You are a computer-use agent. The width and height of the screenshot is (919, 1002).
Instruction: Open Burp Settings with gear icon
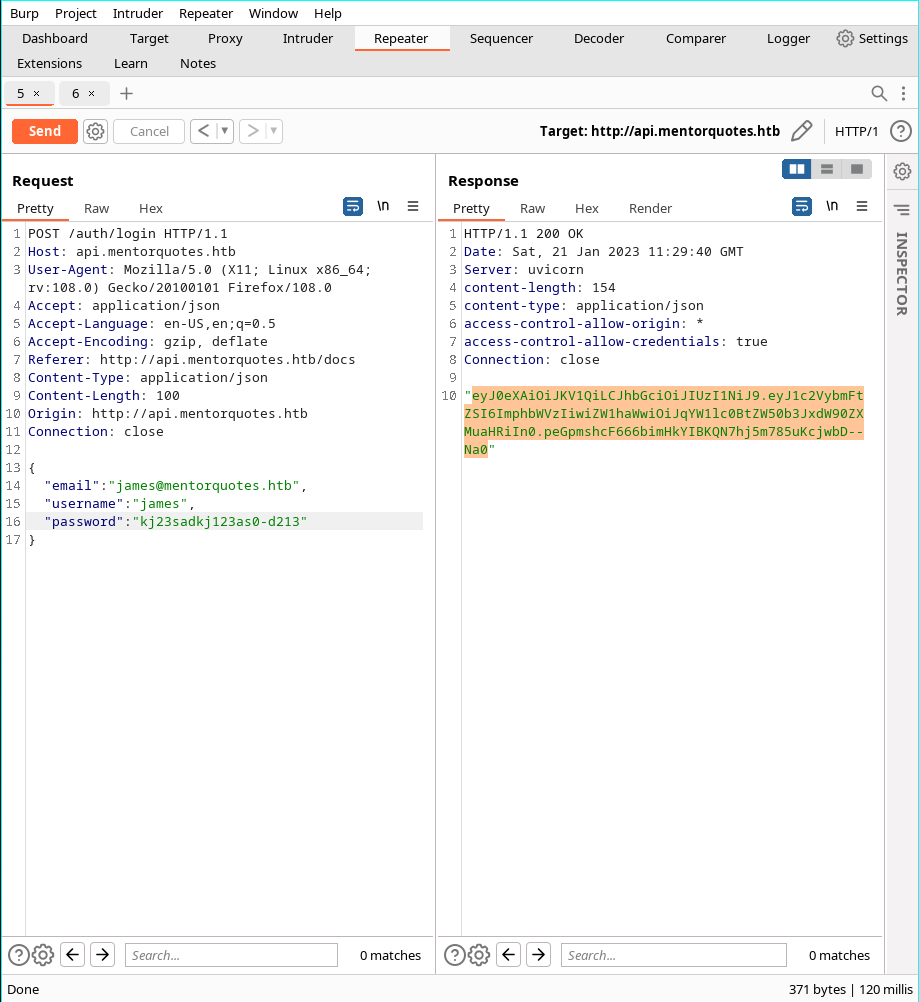coord(872,38)
